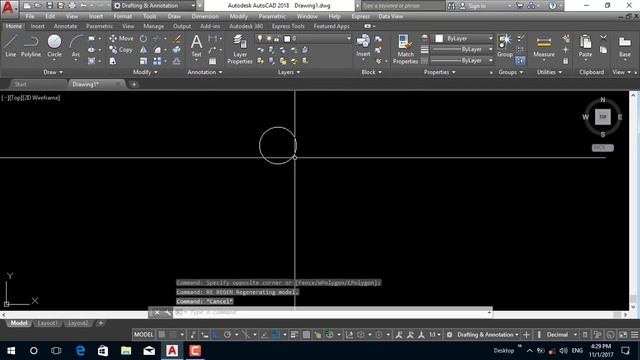Image resolution: width=640 pixels, height=360 pixels.
Task: Select the Polyline tool
Action: 31,45
